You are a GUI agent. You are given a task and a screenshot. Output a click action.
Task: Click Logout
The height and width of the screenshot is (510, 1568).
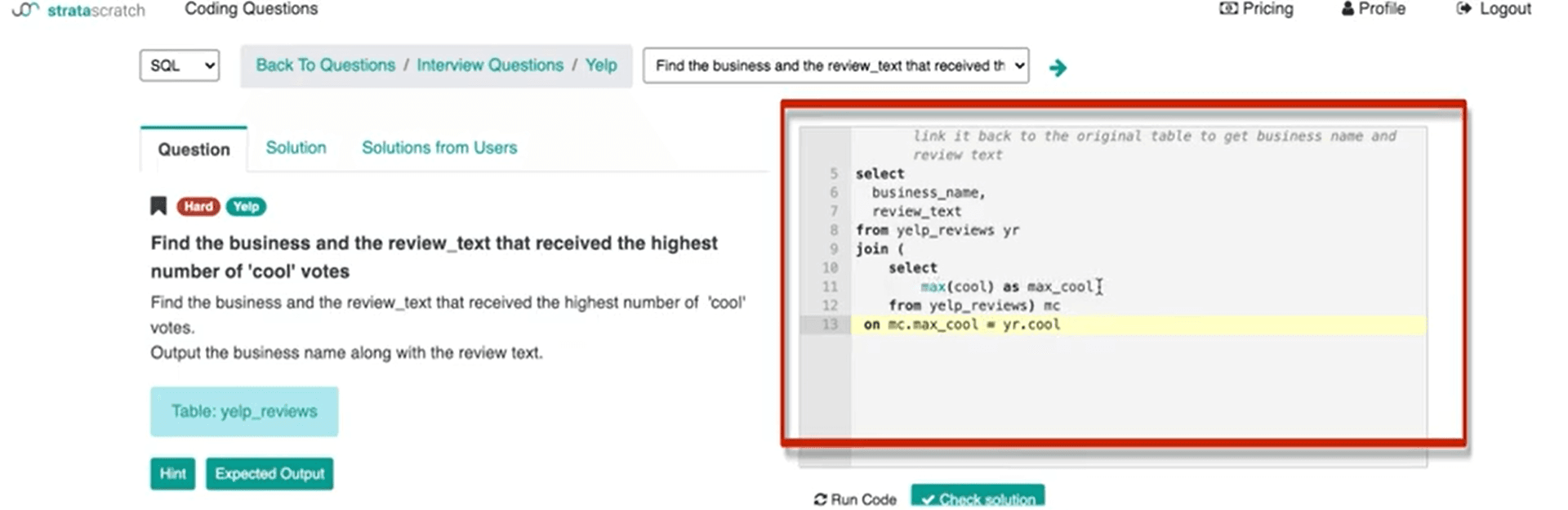[x=1494, y=9]
